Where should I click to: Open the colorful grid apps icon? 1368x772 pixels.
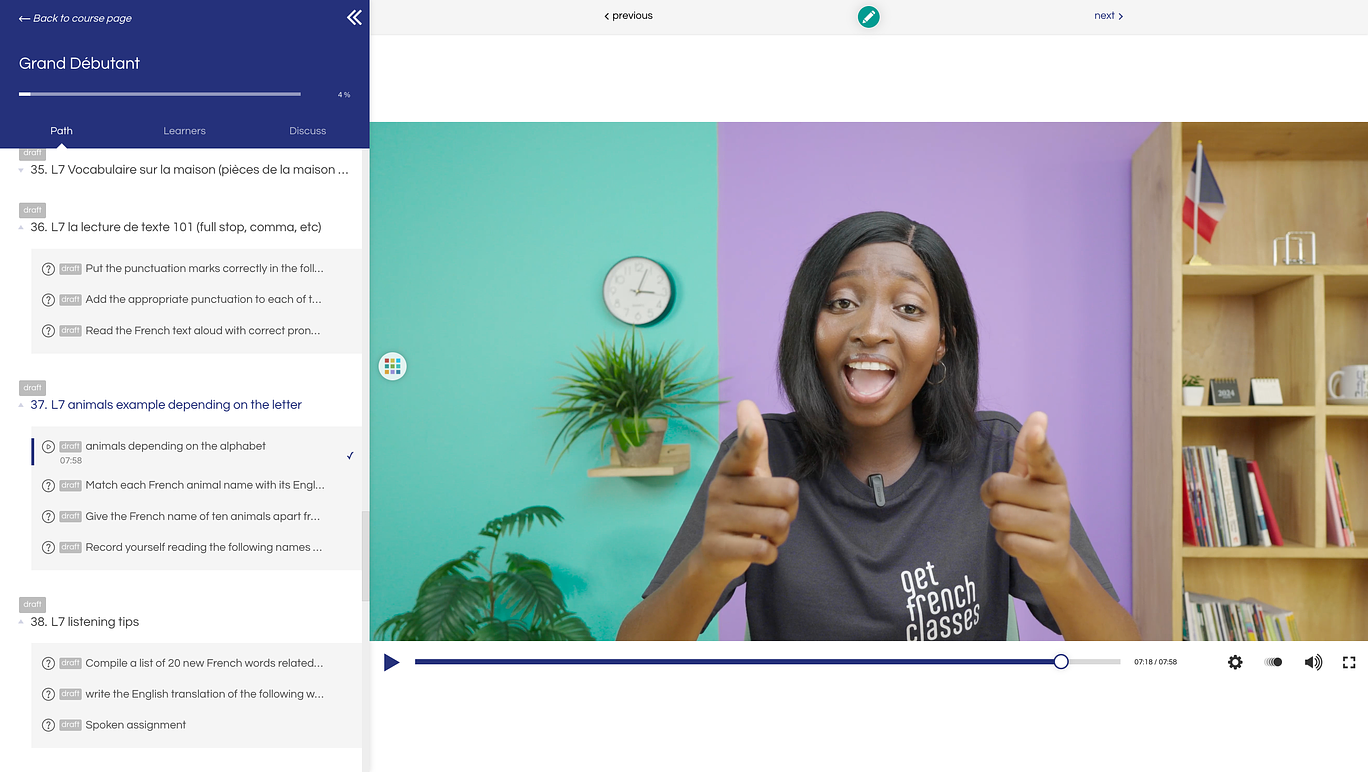coord(392,366)
